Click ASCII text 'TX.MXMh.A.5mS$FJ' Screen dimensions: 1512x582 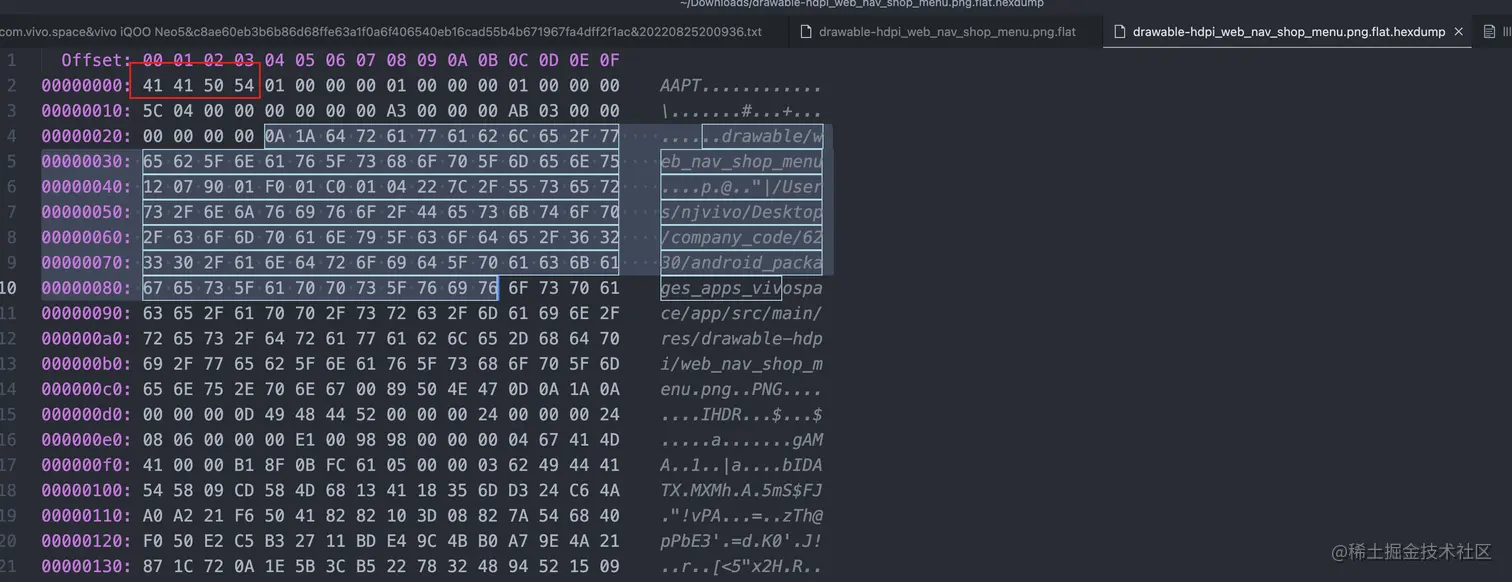tap(741, 490)
